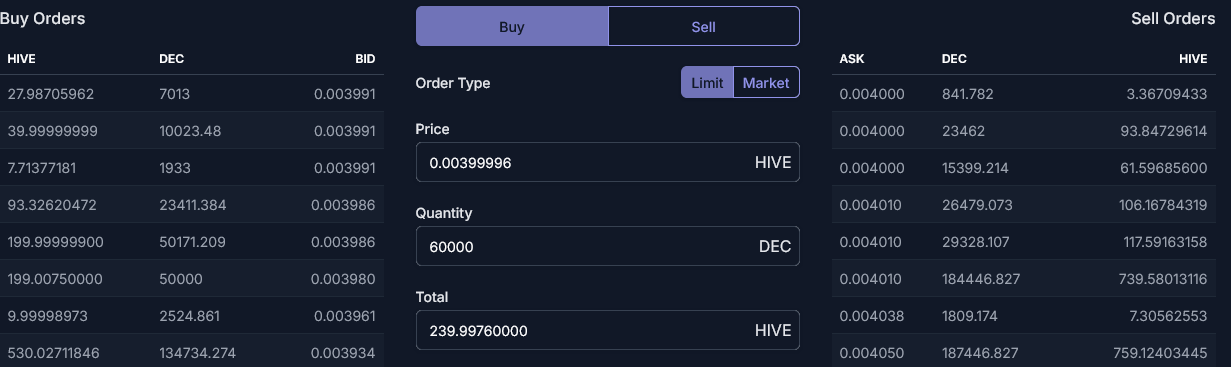
Task: Click the Sell Orders heading
Action: 1173,19
